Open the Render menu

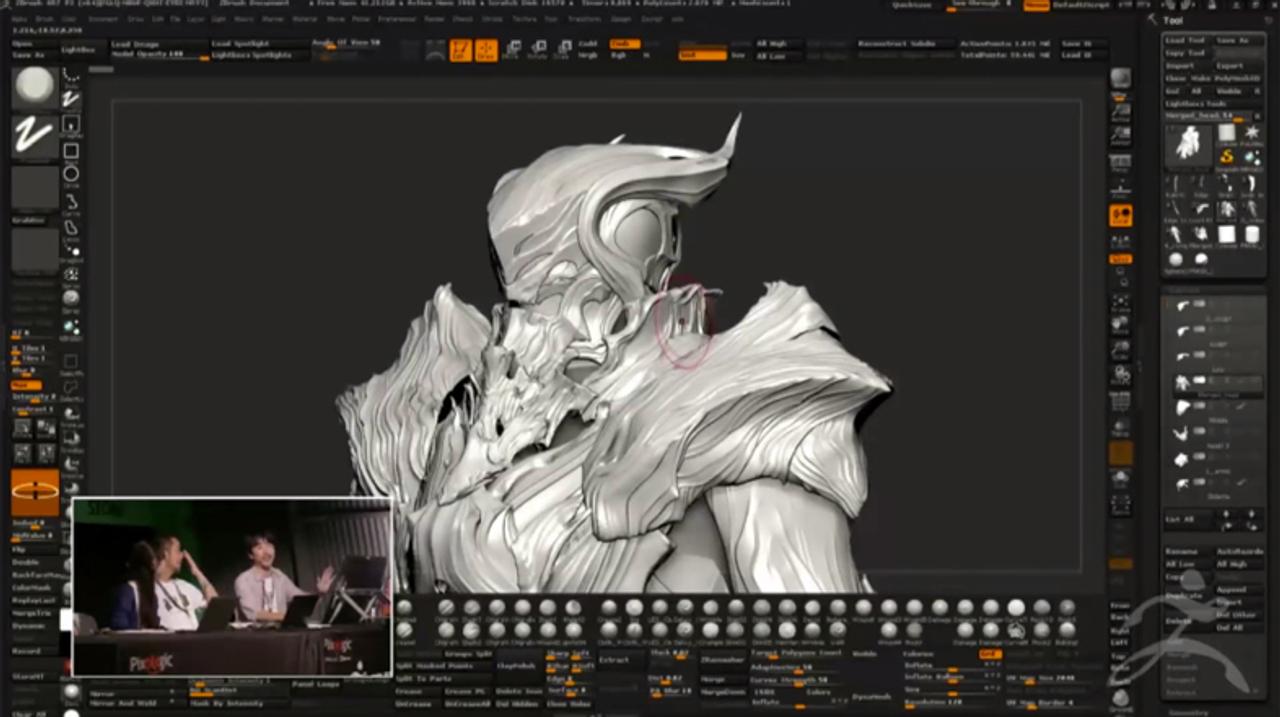click(x=434, y=19)
